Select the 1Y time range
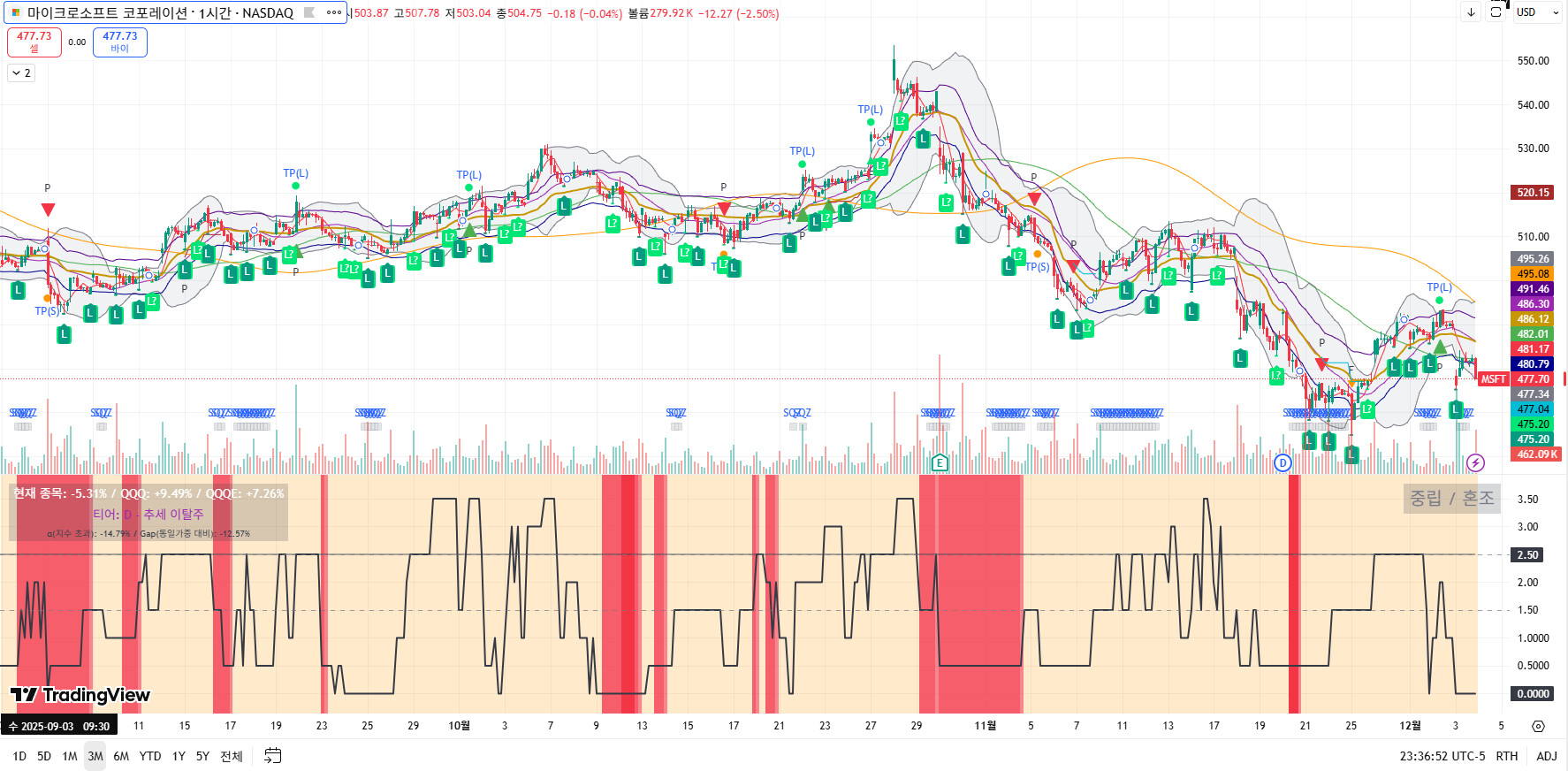Image resolution: width=1568 pixels, height=771 pixels. click(179, 756)
